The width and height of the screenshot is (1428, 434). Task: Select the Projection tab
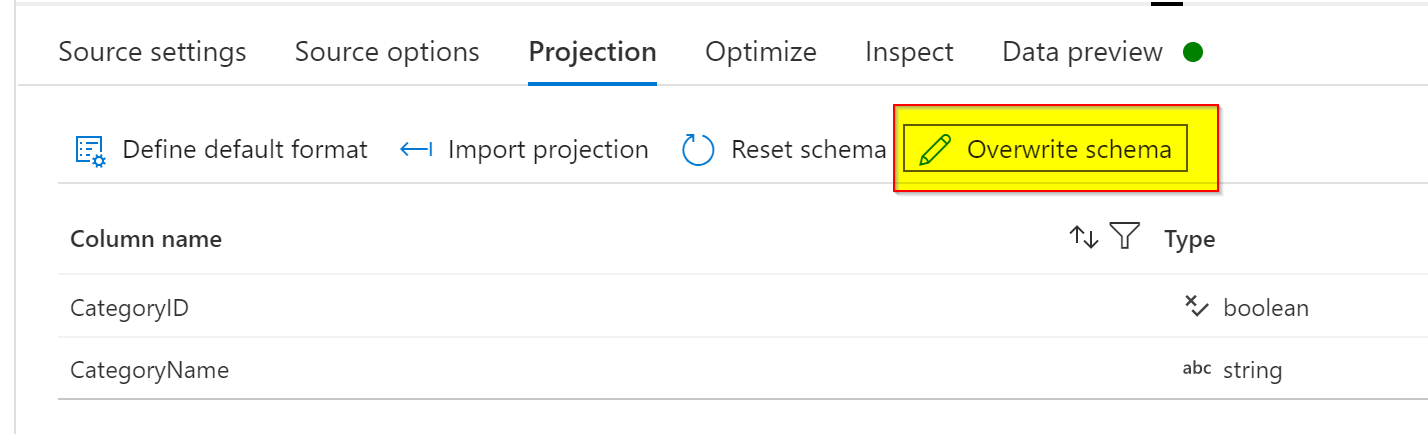coord(592,52)
